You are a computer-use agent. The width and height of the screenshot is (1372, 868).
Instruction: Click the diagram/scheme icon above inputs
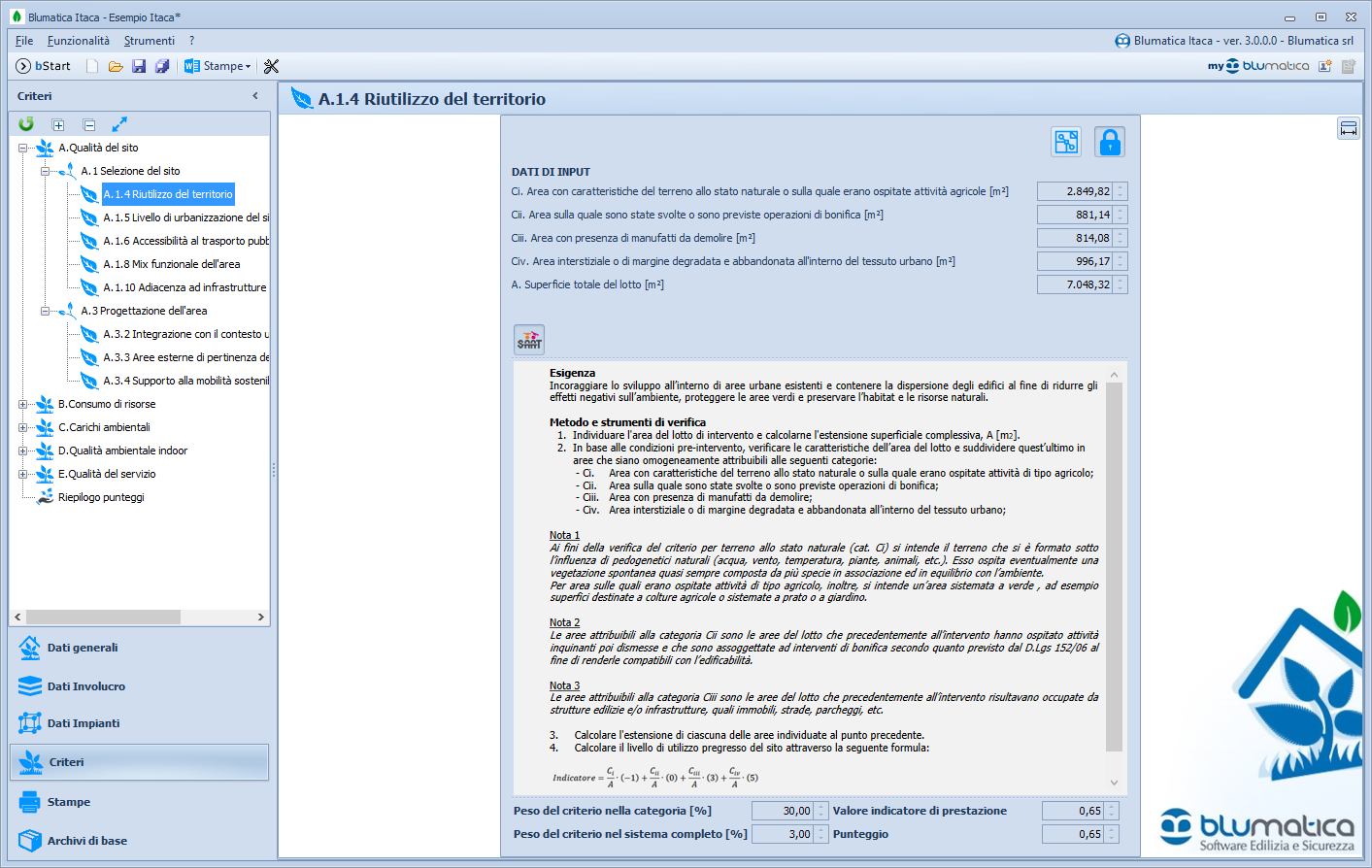pyautogui.click(x=1066, y=142)
